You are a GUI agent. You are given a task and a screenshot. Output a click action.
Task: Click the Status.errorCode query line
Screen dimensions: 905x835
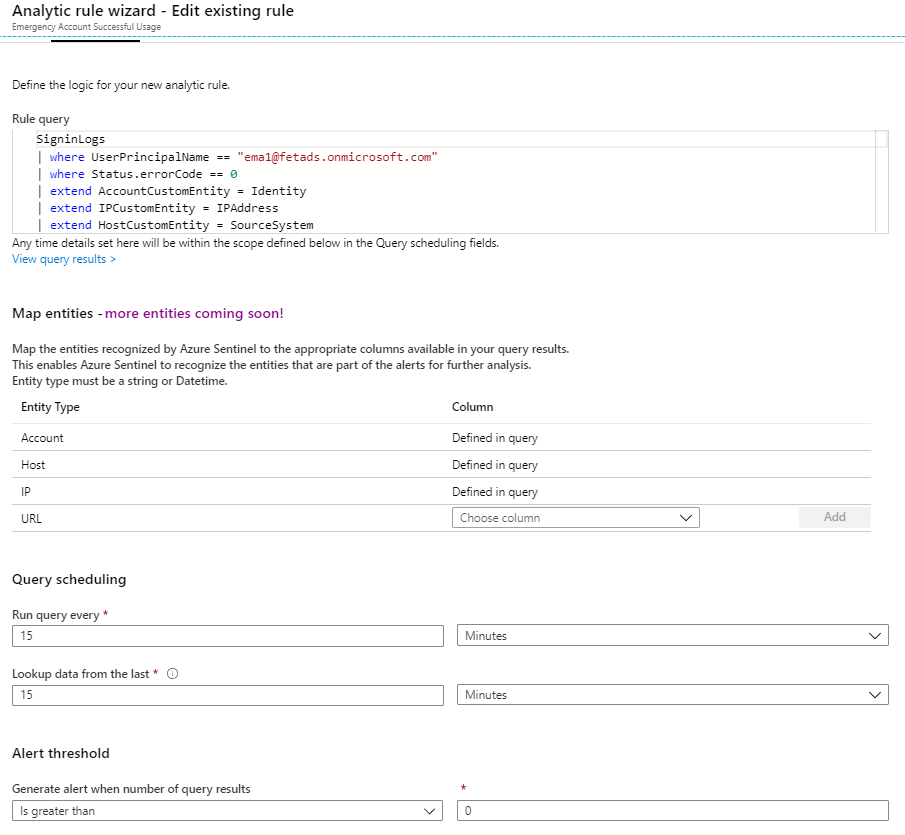coord(143,174)
